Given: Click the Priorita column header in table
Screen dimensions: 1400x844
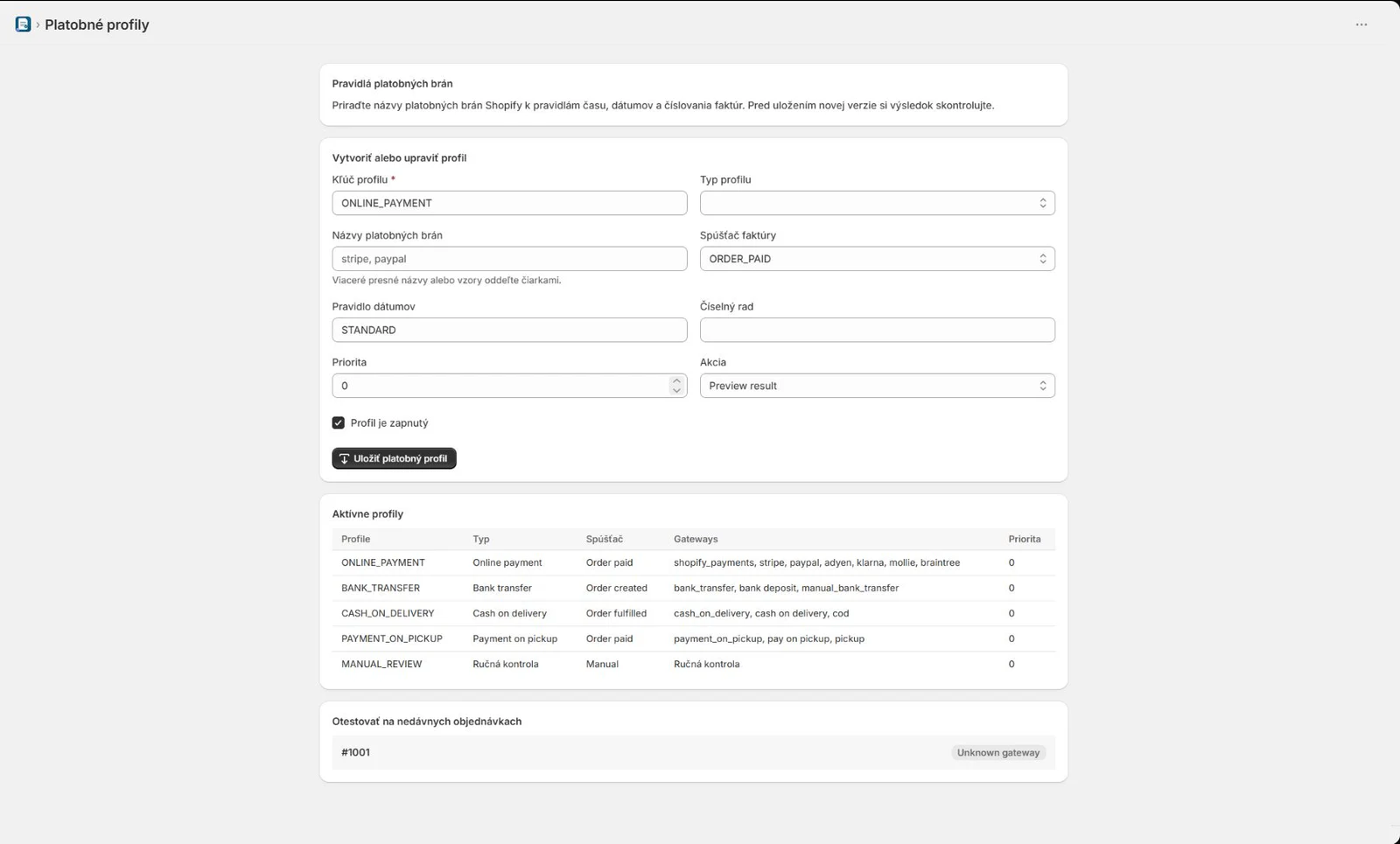Looking at the screenshot, I should [x=1025, y=539].
